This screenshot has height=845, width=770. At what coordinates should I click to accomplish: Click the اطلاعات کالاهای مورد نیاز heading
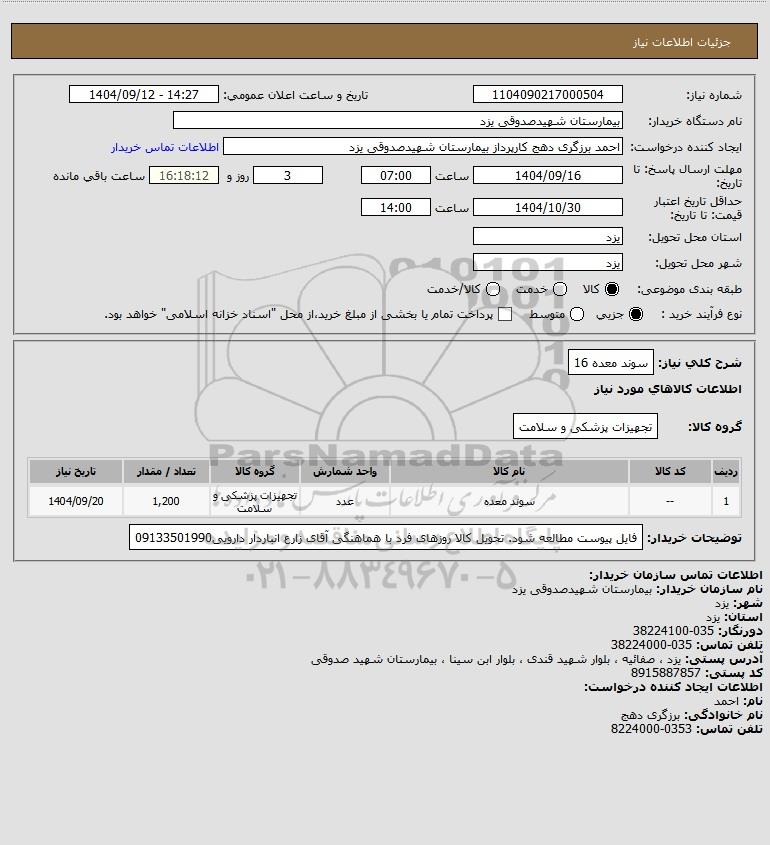click(668, 389)
